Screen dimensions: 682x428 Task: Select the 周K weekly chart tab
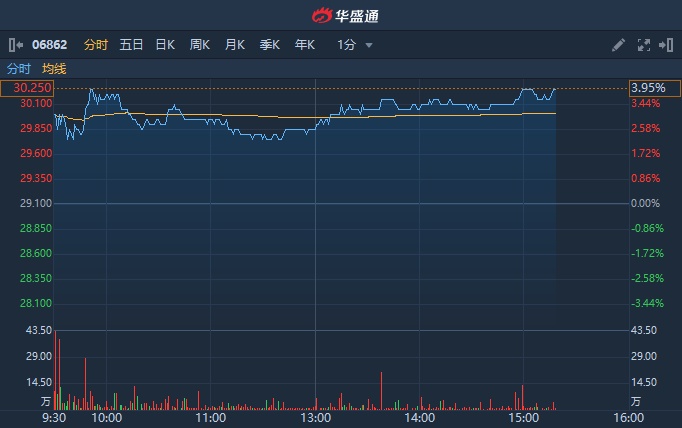pos(200,45)
